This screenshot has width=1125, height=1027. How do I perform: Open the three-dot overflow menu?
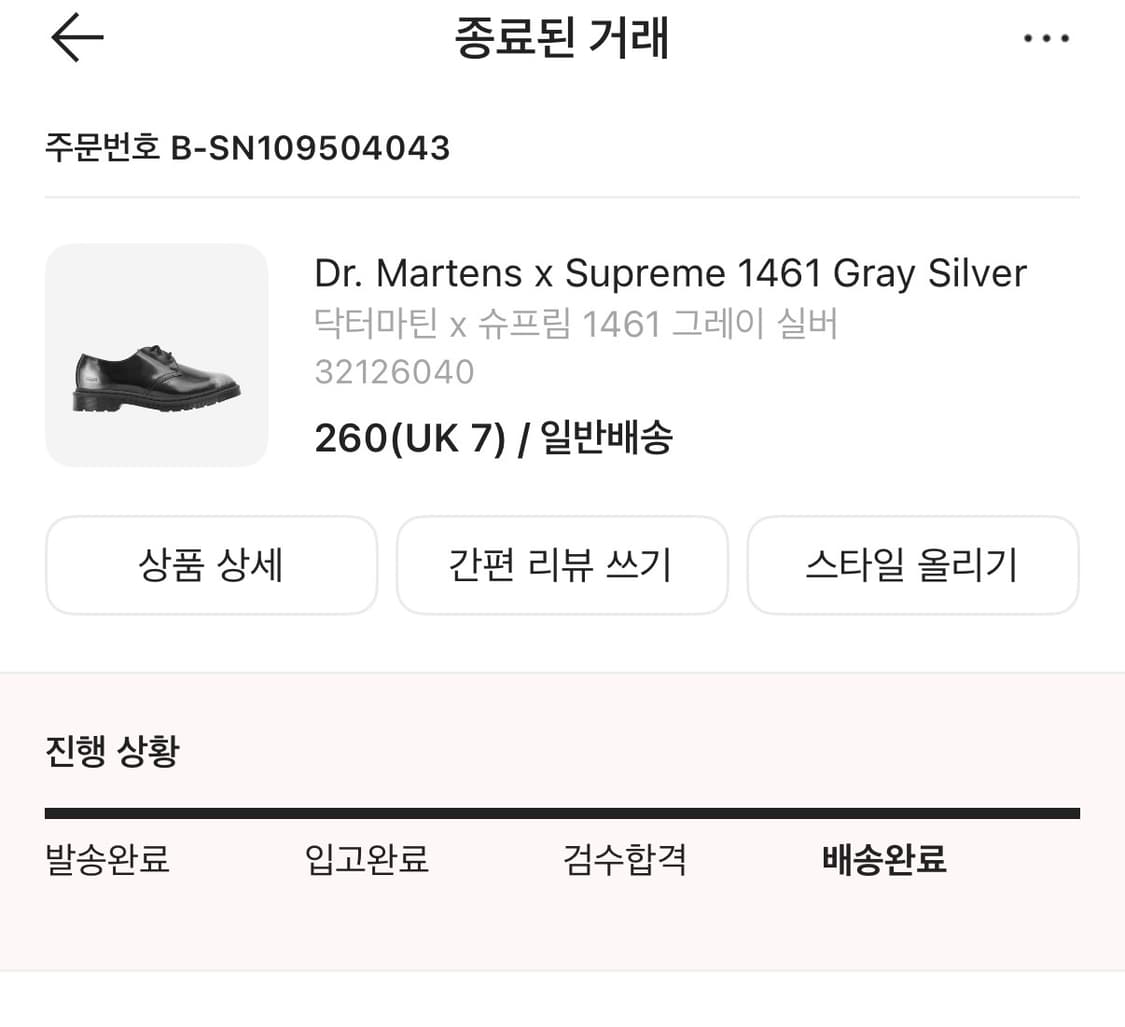pyautogui.click(x=1047, y=38)
